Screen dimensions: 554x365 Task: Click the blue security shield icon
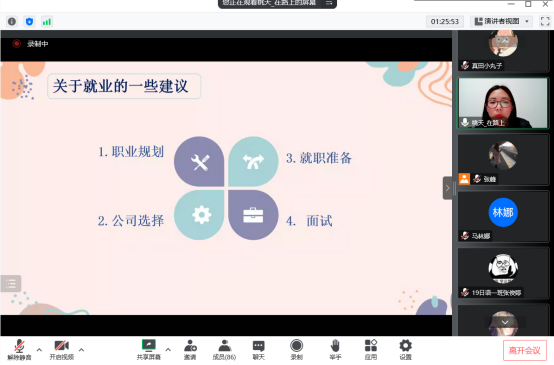pos(29,22)
